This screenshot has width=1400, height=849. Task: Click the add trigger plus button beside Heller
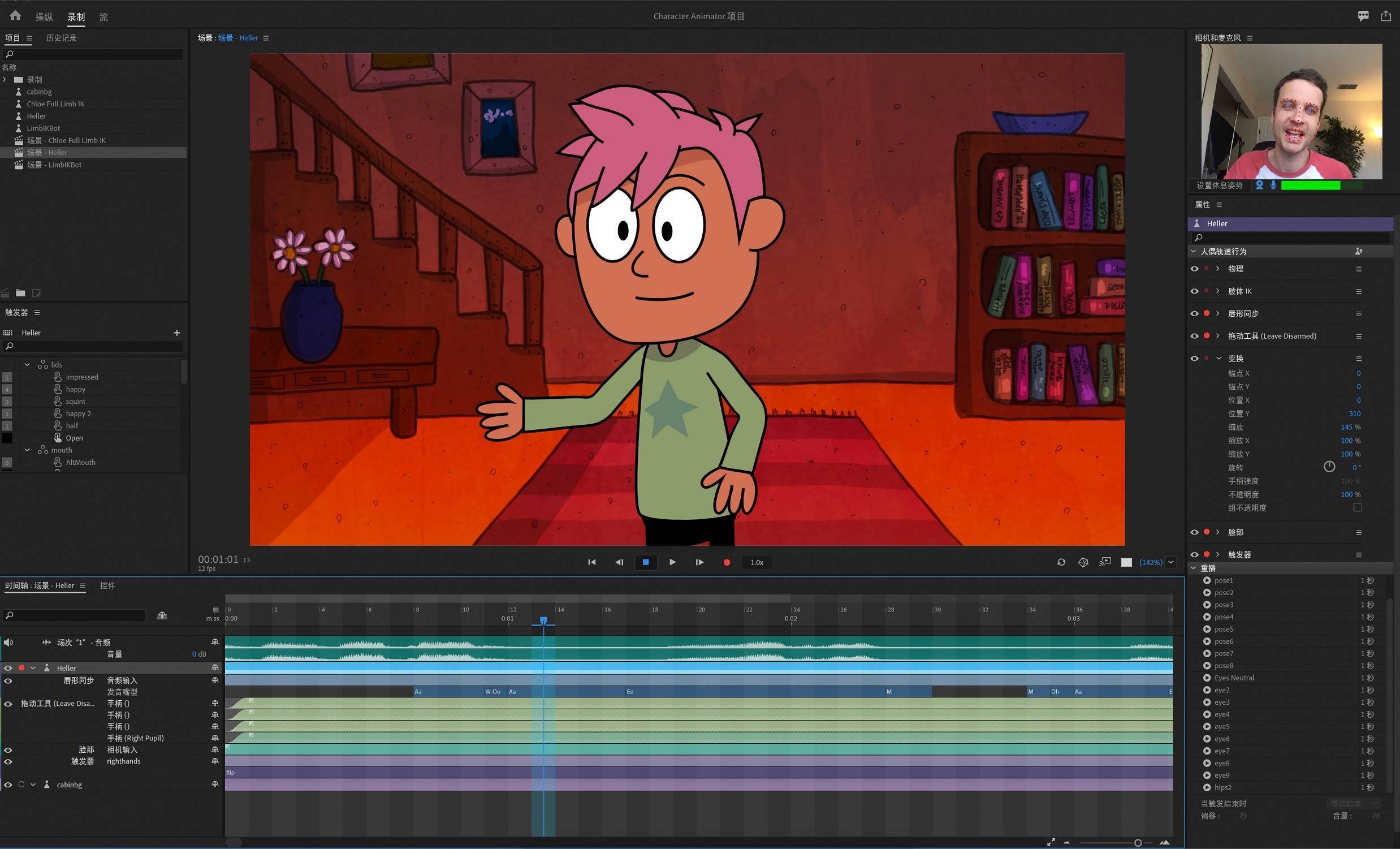click(x=177, y=333)
